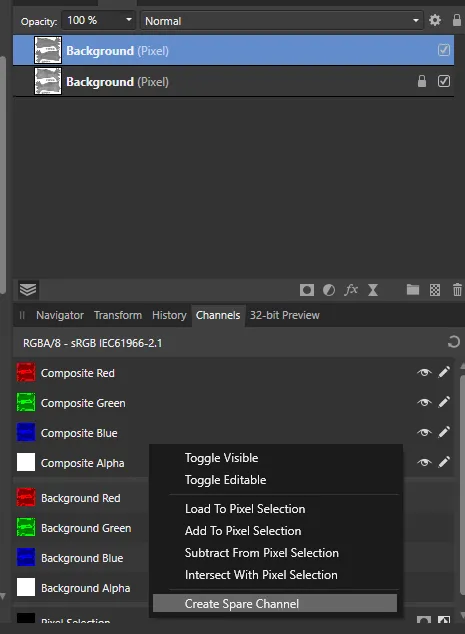Open the Layer Effects fx icon
This screenshot has width=465, height=634.
[351, 290]
